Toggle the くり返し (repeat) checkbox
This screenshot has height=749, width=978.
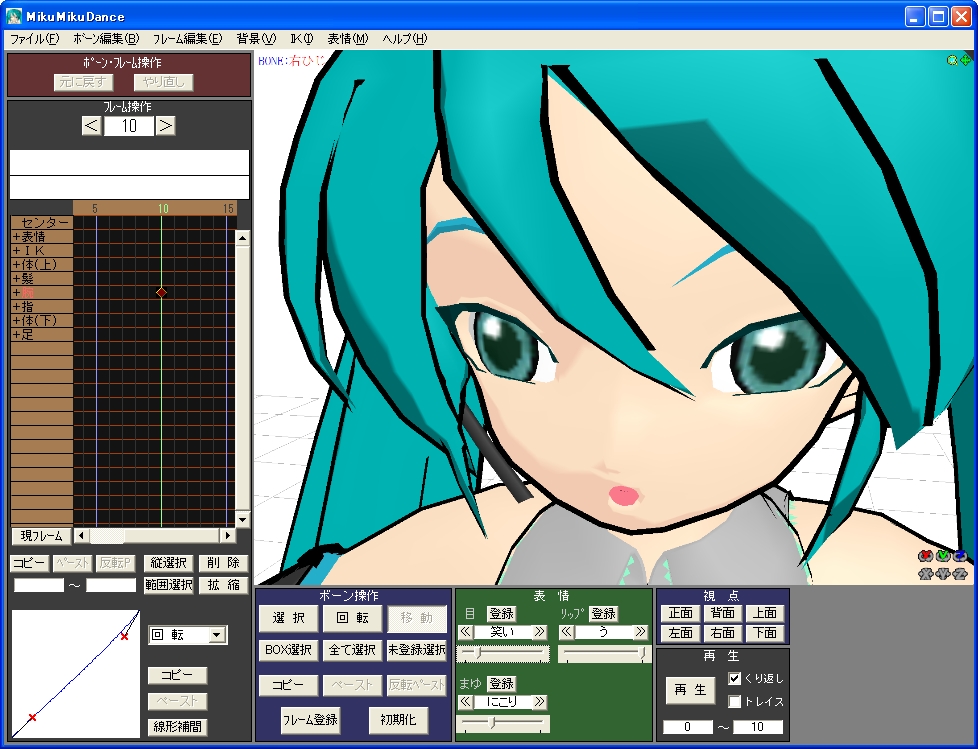(x=734, y=678)
